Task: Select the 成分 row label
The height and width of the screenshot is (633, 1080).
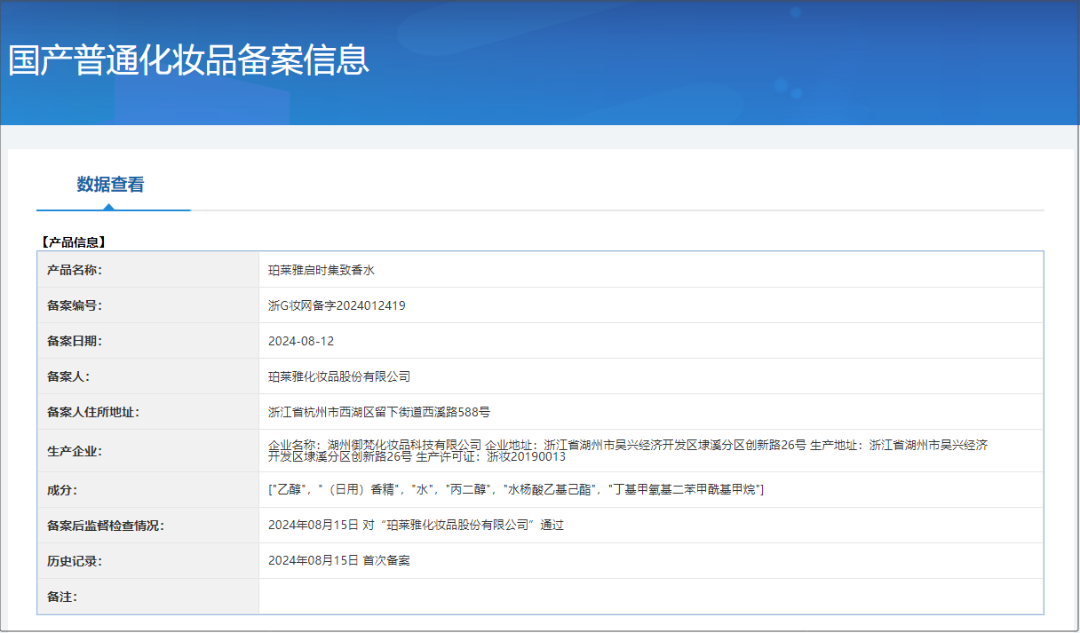Action: (x=62, y=490)
